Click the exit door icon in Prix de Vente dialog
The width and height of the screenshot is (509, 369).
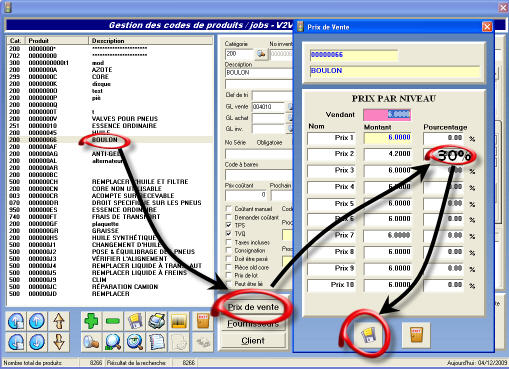(416, 335)
